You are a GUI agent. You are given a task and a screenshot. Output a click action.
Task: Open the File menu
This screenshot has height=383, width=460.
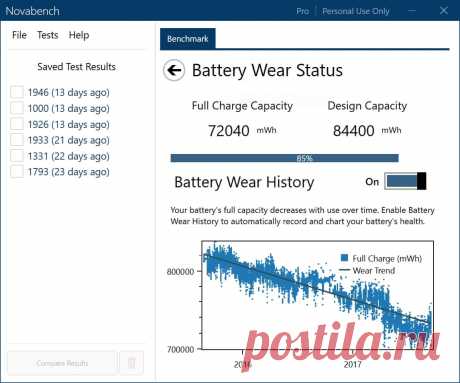pos(19,35)
